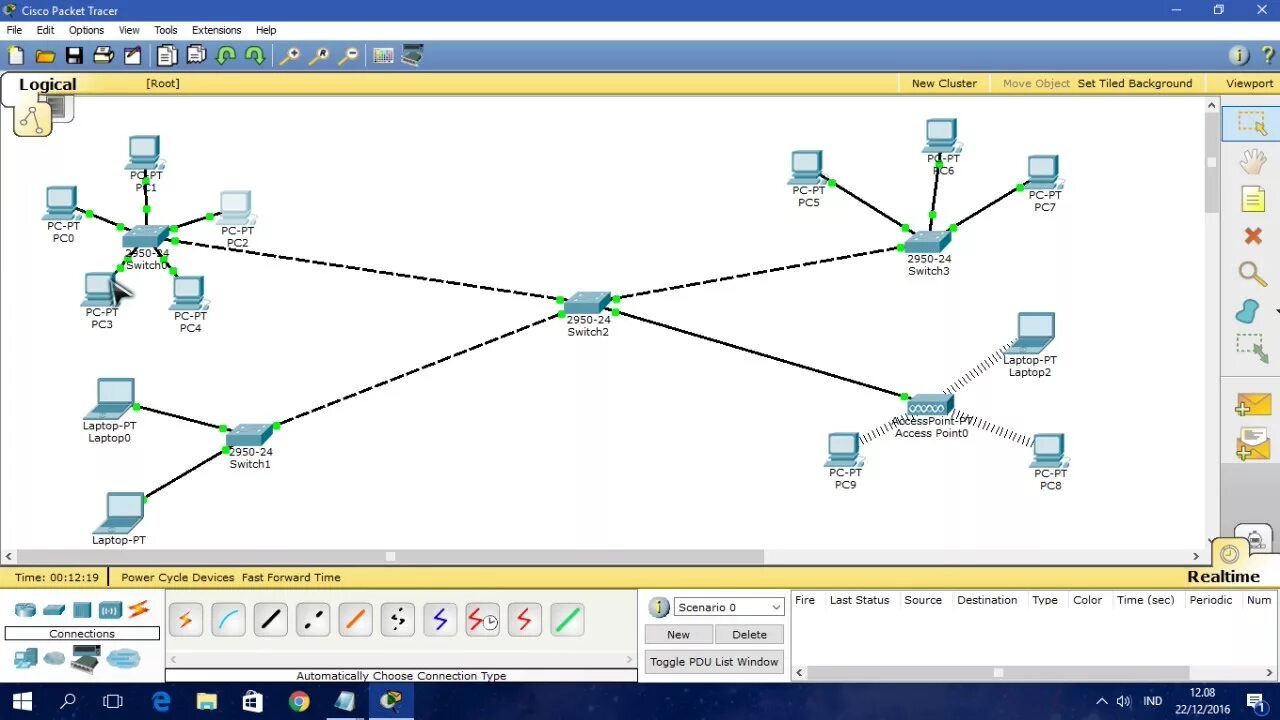
Task: Open the Custom Devices Dialog icon
Action: click(x=412, y=56)
